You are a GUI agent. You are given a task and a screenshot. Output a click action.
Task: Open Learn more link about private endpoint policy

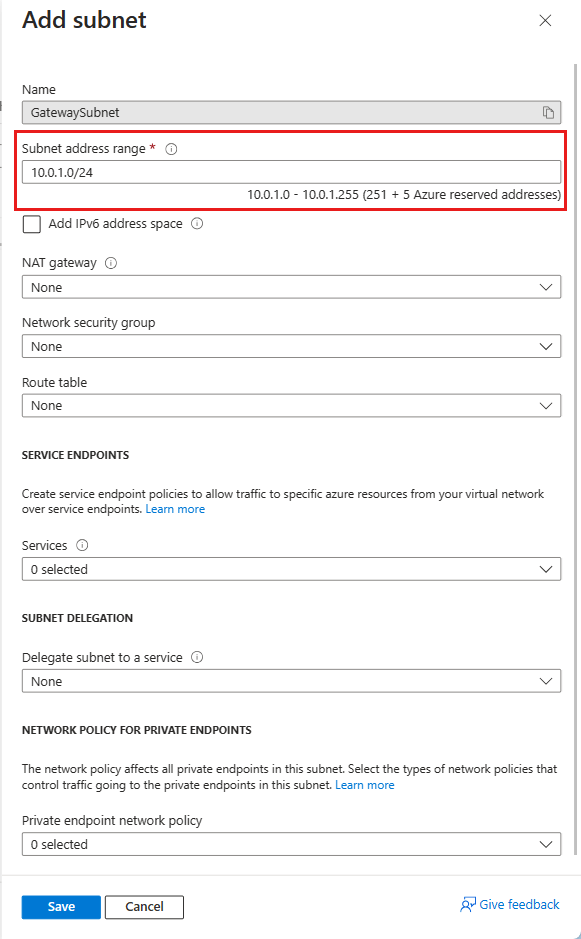pyautogui.click(x=365, y=785)
